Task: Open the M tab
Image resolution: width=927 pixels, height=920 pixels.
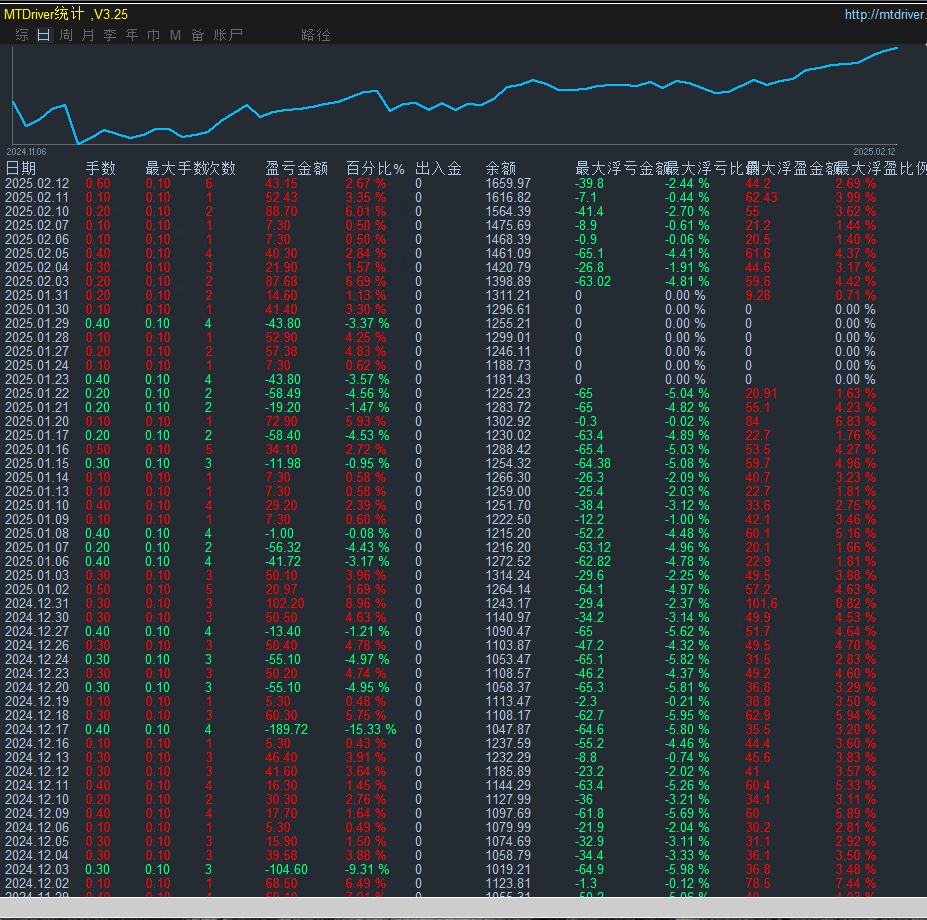Action: (175, 35)
